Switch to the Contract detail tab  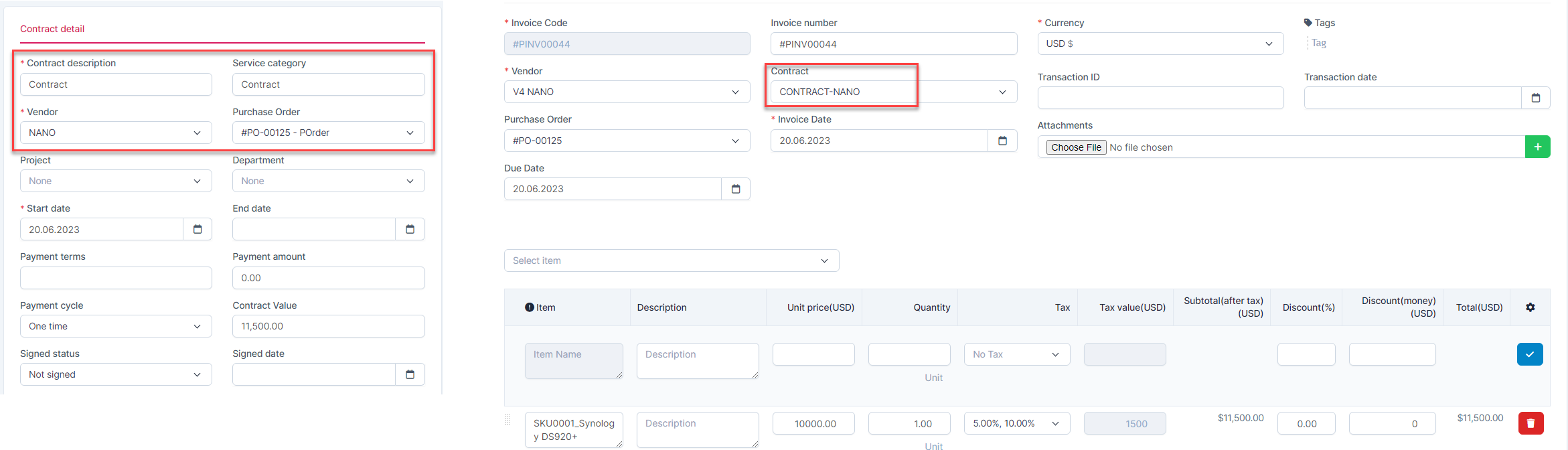[52, 29]
